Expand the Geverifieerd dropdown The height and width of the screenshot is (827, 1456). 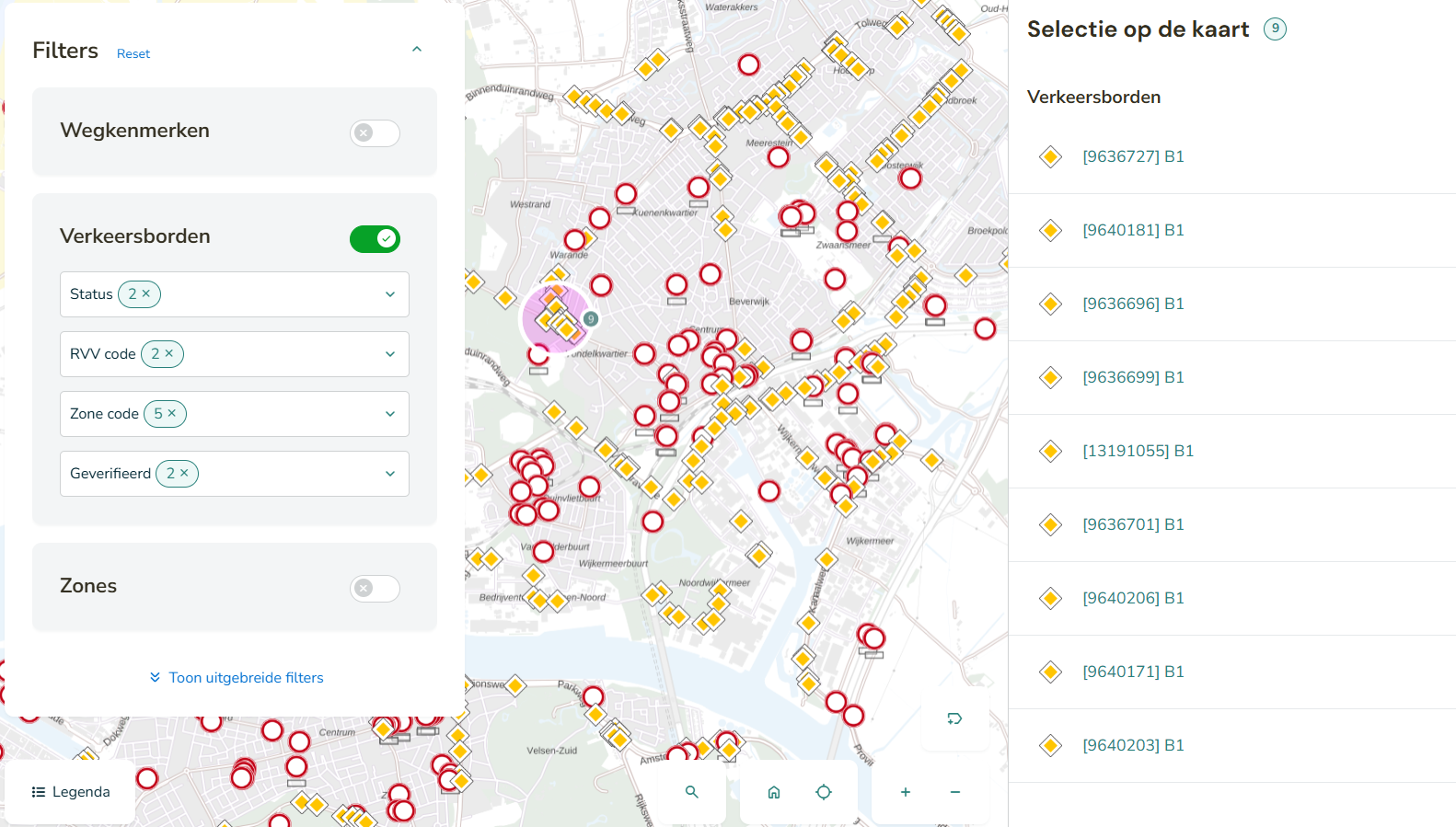pos(390,474)
